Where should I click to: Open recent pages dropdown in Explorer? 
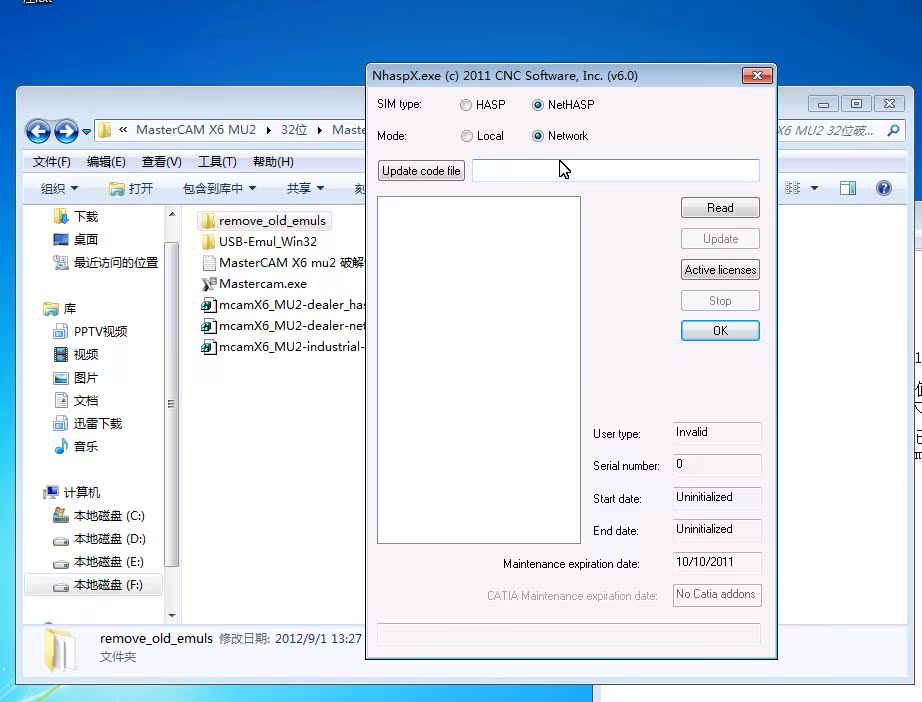[86, 131]
